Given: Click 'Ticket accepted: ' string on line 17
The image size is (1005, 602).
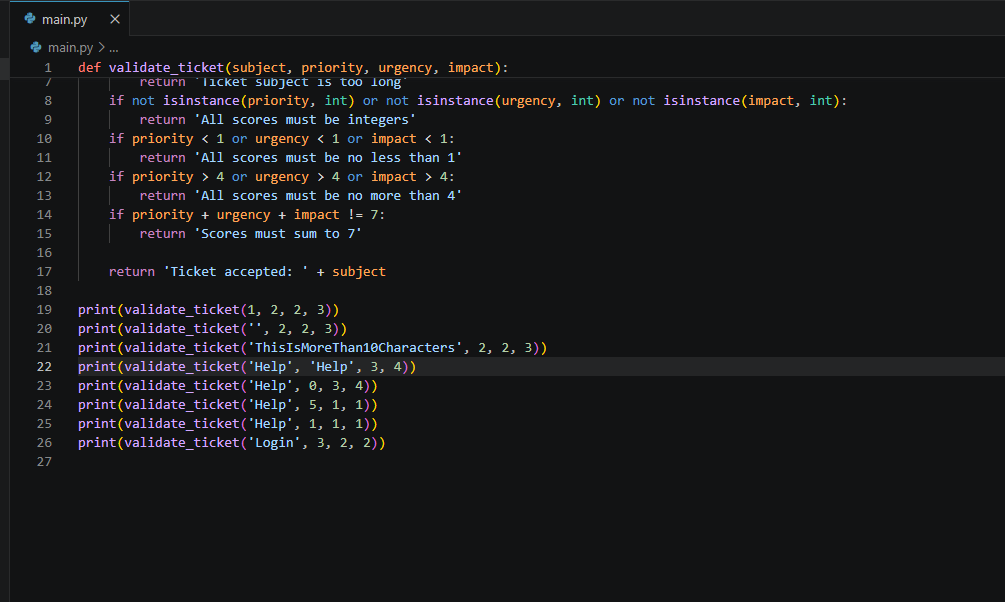Looking at the screenshot, I should 236,272.
